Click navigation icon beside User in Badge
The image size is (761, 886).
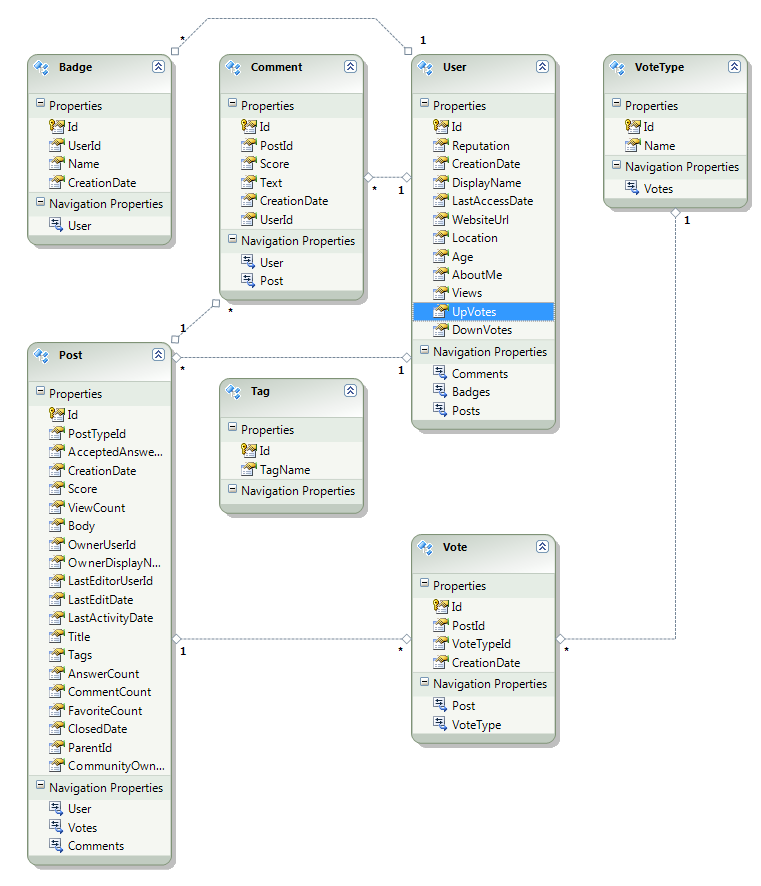pyautogui.click(x=56, y=224)
